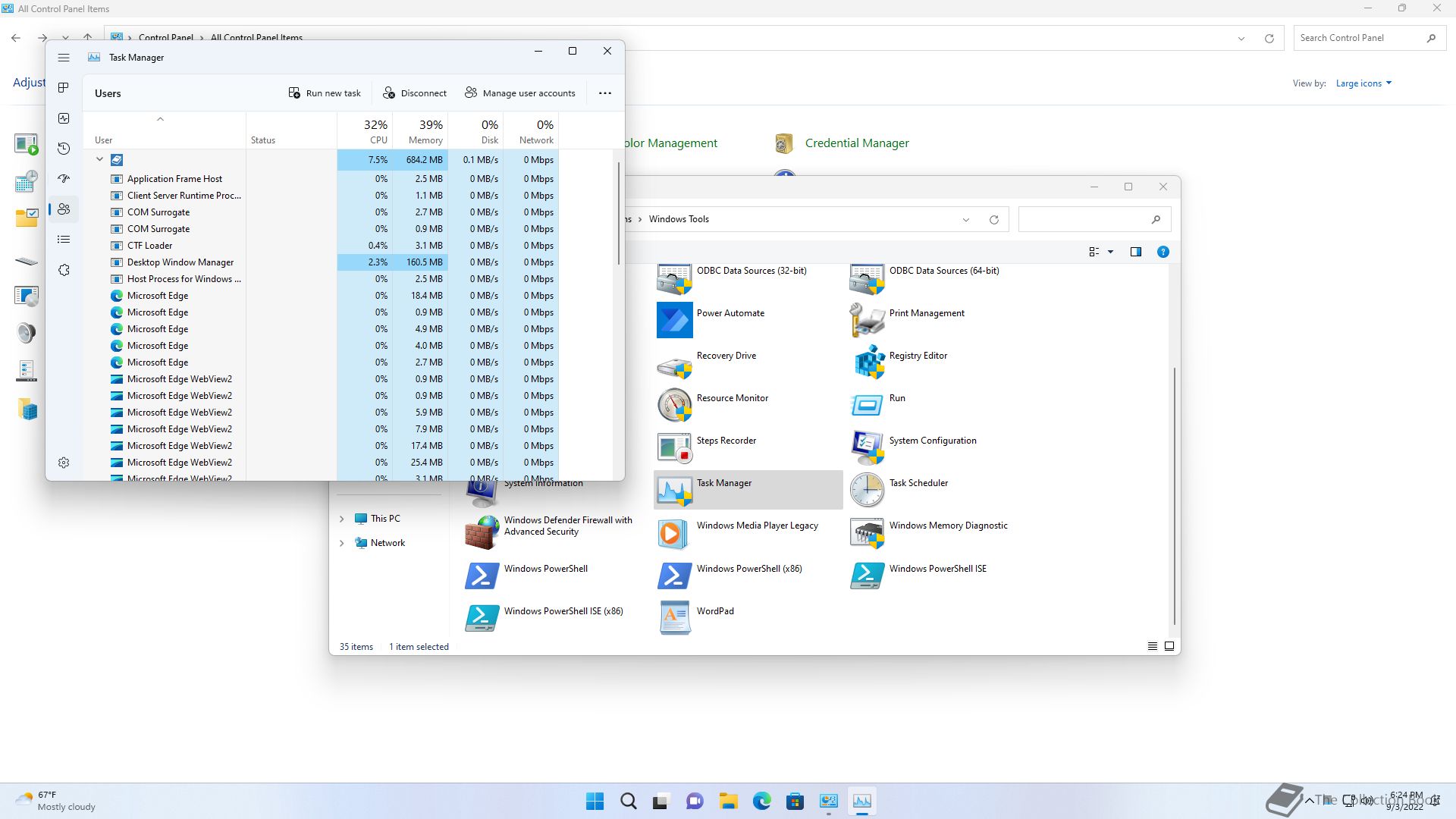Open Task Manager settings gear
The image size is (1456, 819).
tap(64, 463)
